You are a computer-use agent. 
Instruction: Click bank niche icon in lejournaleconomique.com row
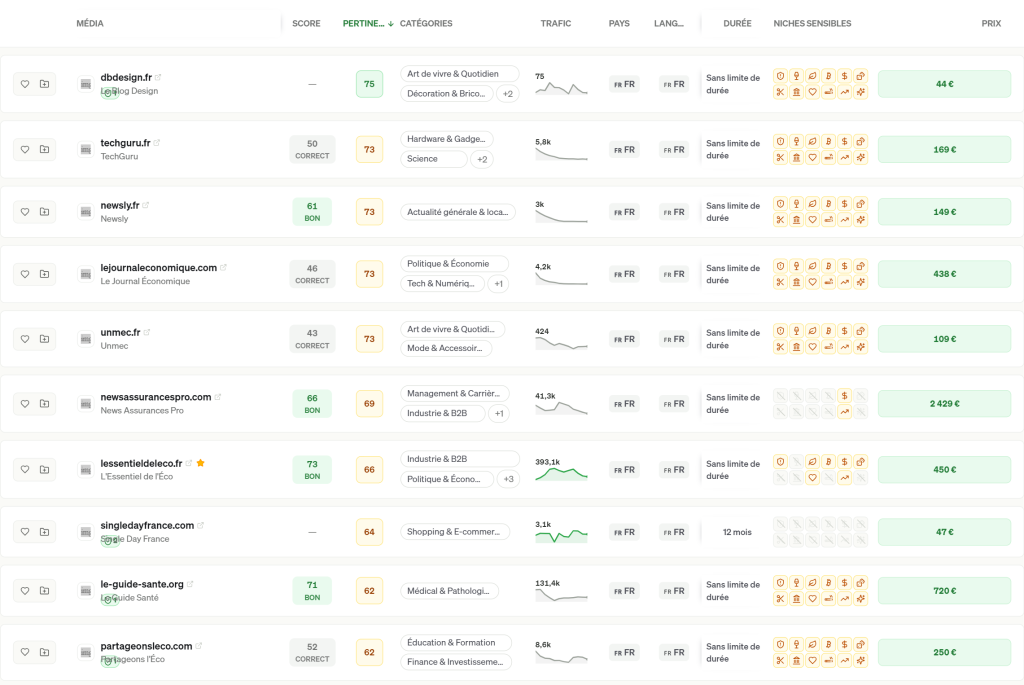[x=796, y=282]
